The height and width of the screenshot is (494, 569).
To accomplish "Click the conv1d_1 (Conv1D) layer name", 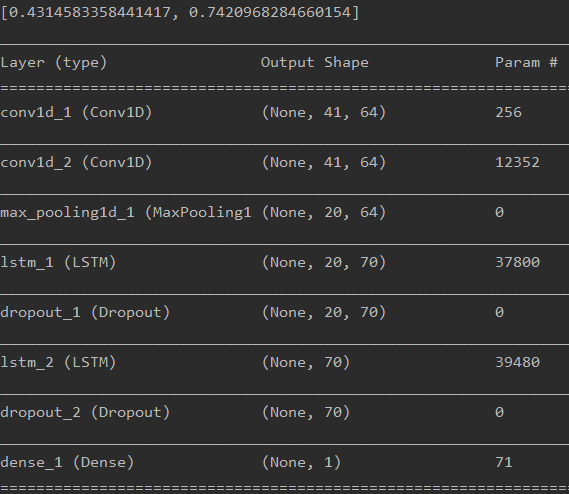I will (76, 113).
